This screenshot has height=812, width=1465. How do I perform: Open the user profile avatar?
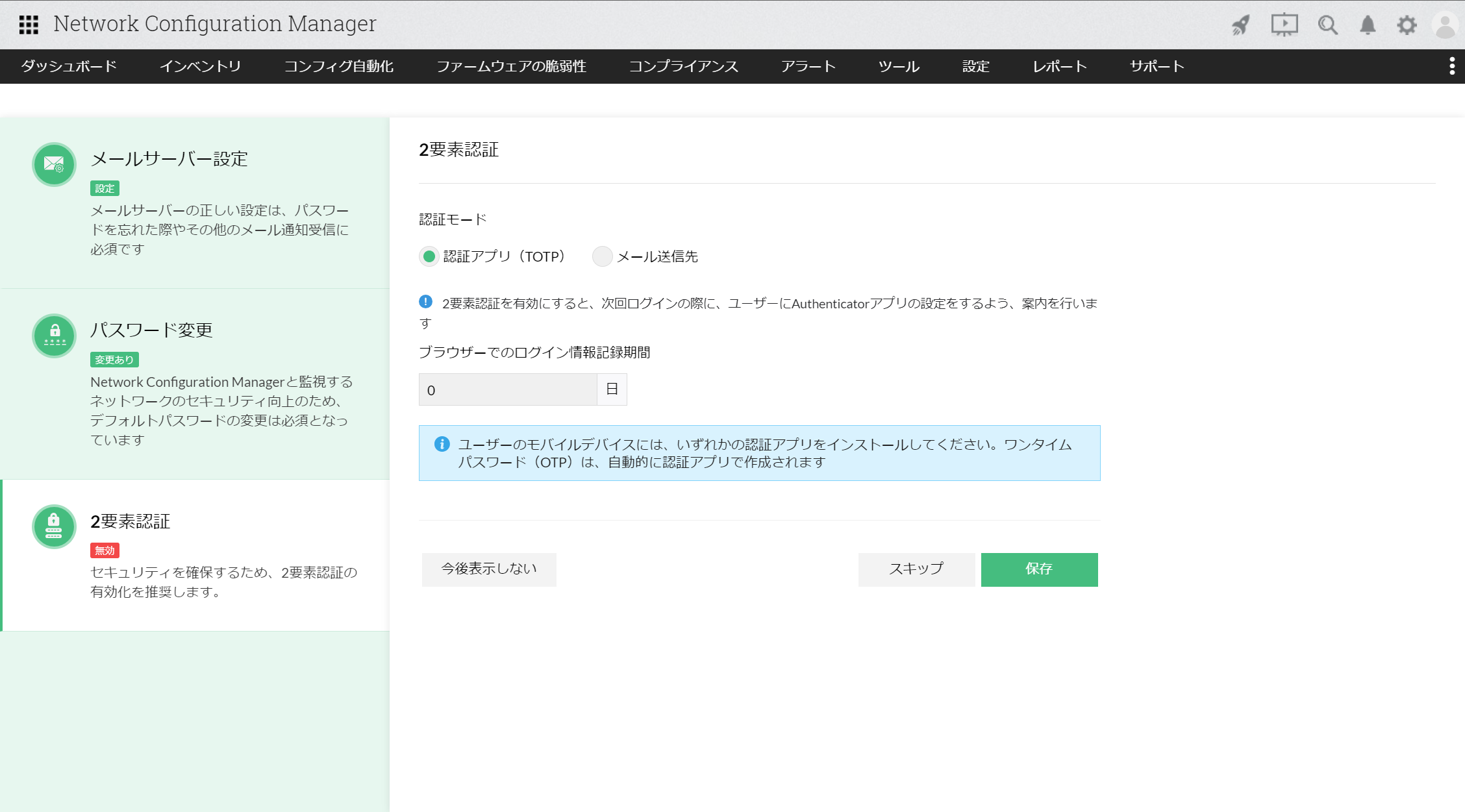pos(1445,25)
